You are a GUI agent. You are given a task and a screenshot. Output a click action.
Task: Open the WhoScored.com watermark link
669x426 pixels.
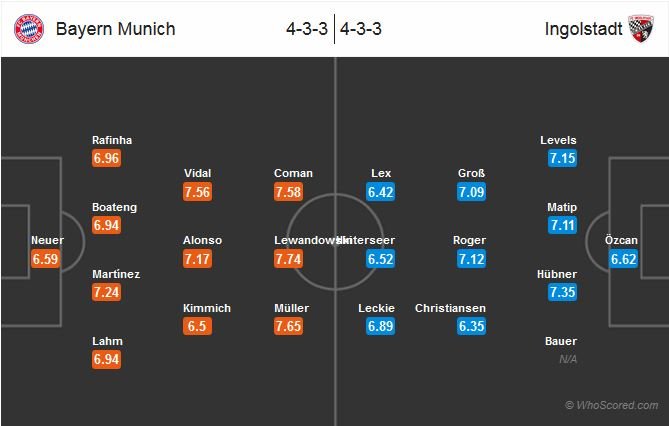611,405
